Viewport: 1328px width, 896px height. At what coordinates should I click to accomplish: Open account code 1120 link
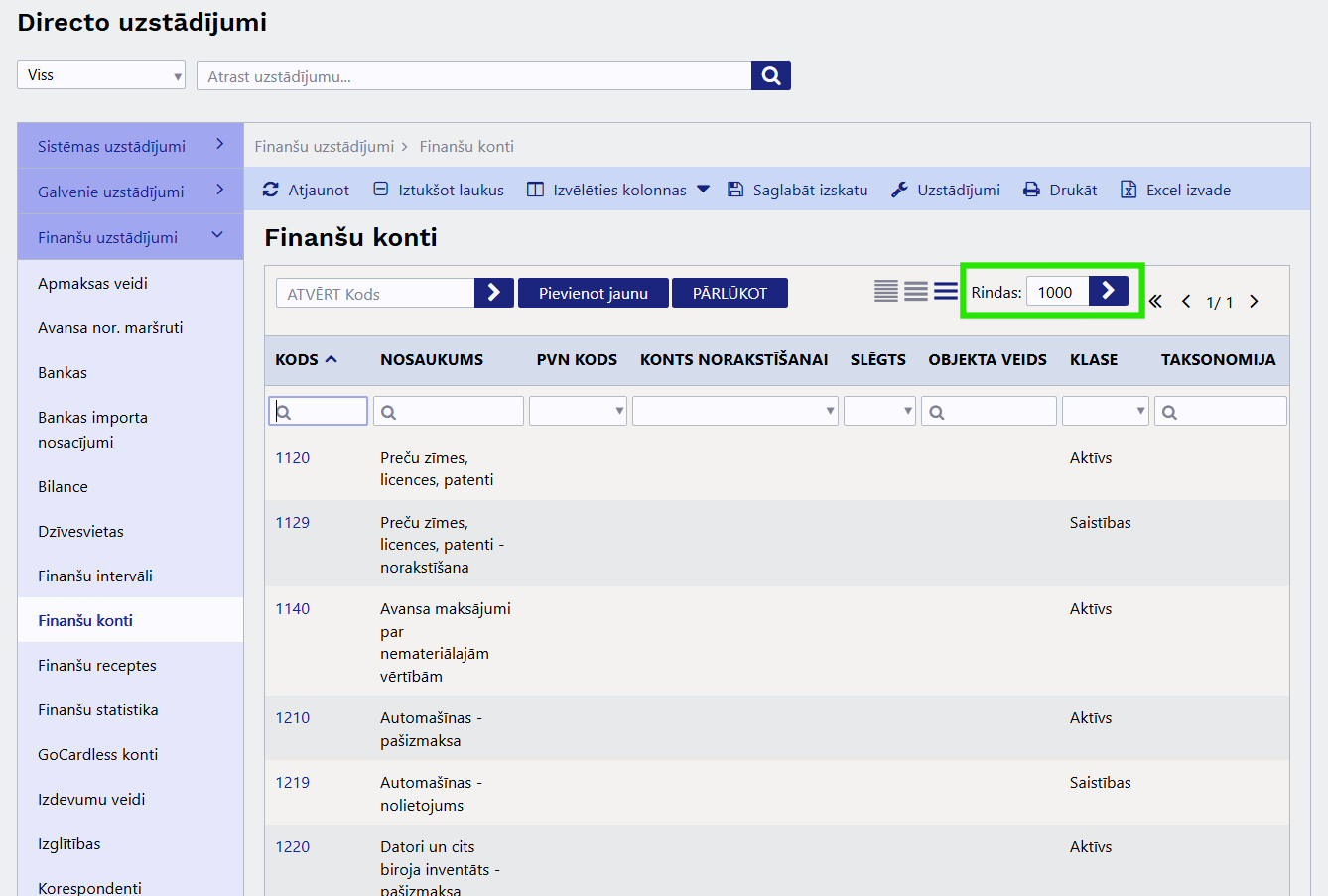tap(293, 458)
